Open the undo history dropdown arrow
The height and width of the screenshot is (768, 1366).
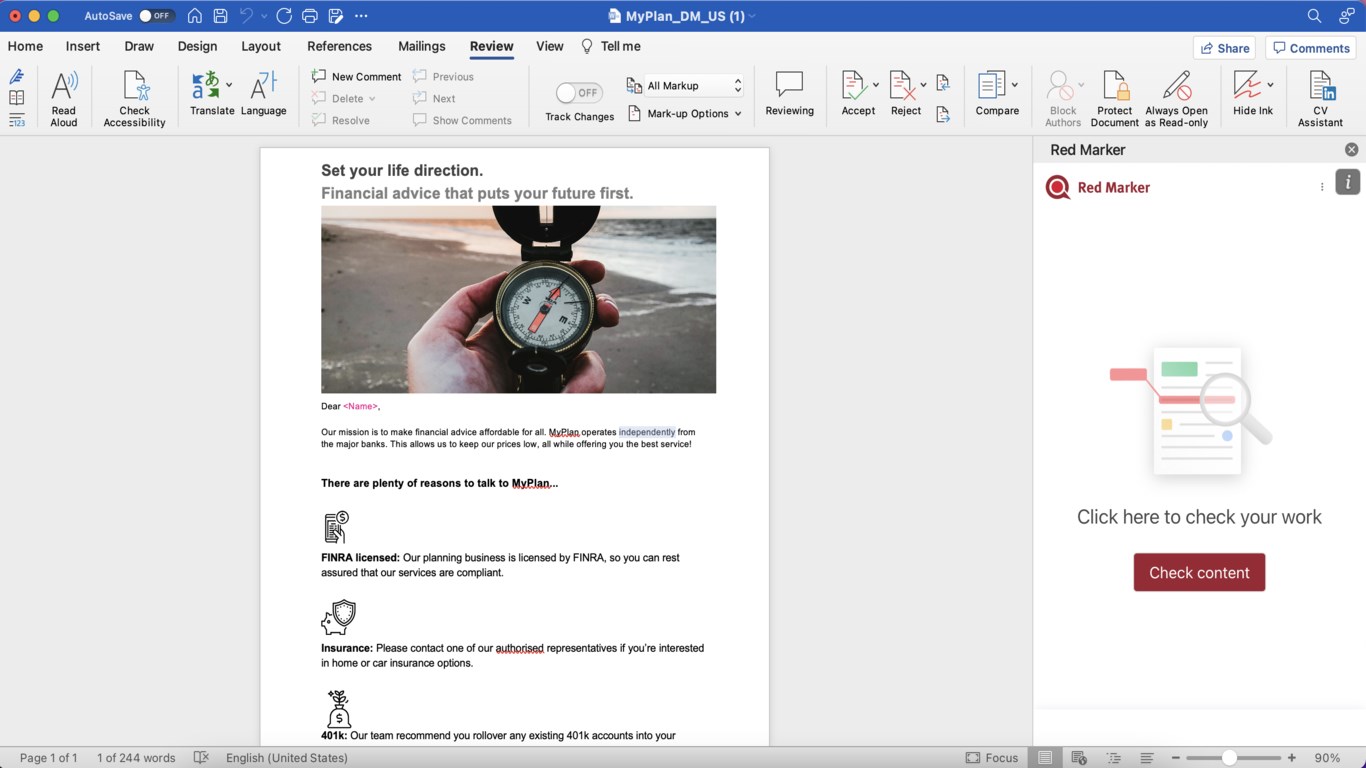(264, 16)
